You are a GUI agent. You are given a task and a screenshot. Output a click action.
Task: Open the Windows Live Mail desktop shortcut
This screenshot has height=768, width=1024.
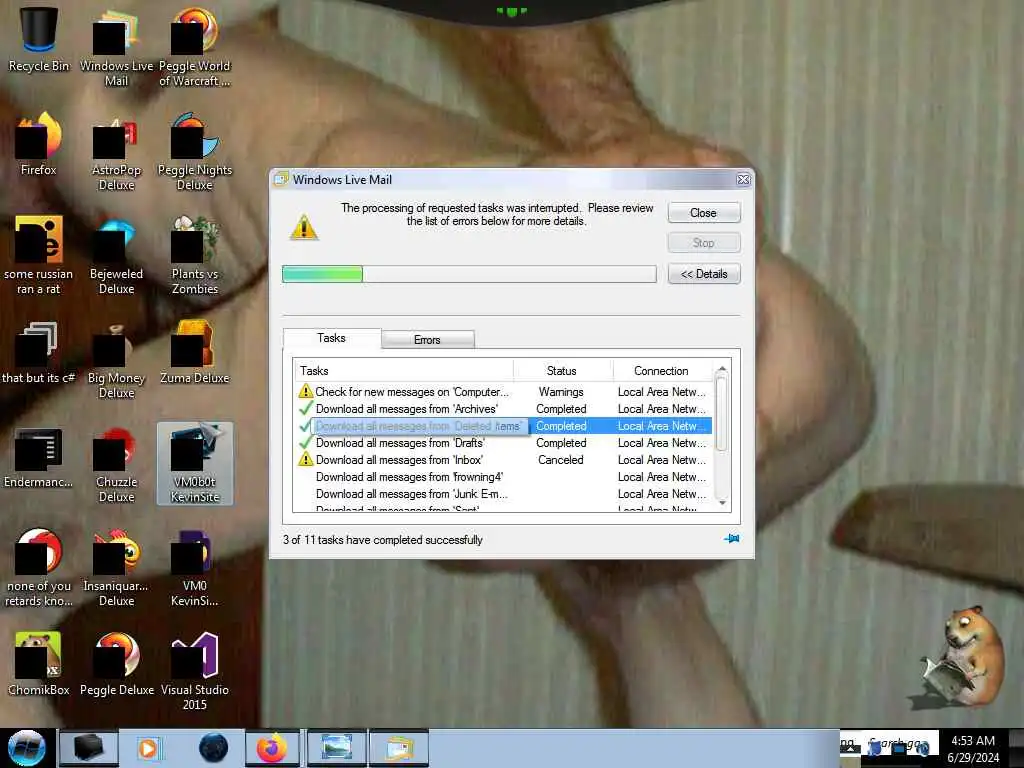(x=116, y=47)
